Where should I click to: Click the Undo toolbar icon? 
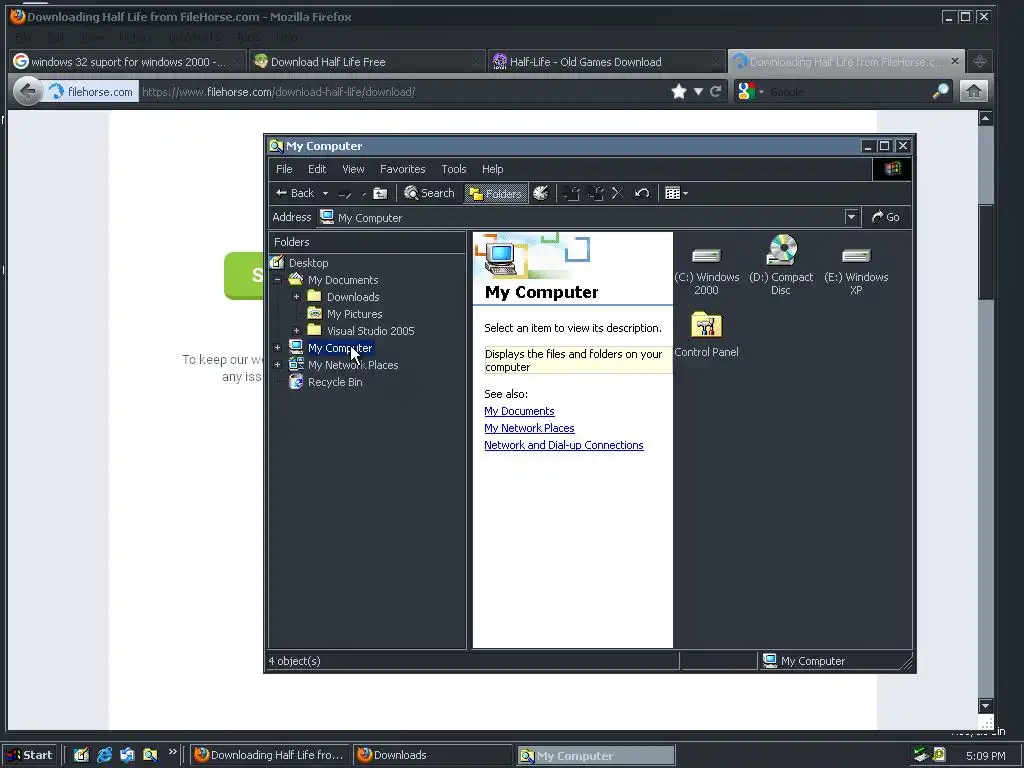tap(642, 193)
